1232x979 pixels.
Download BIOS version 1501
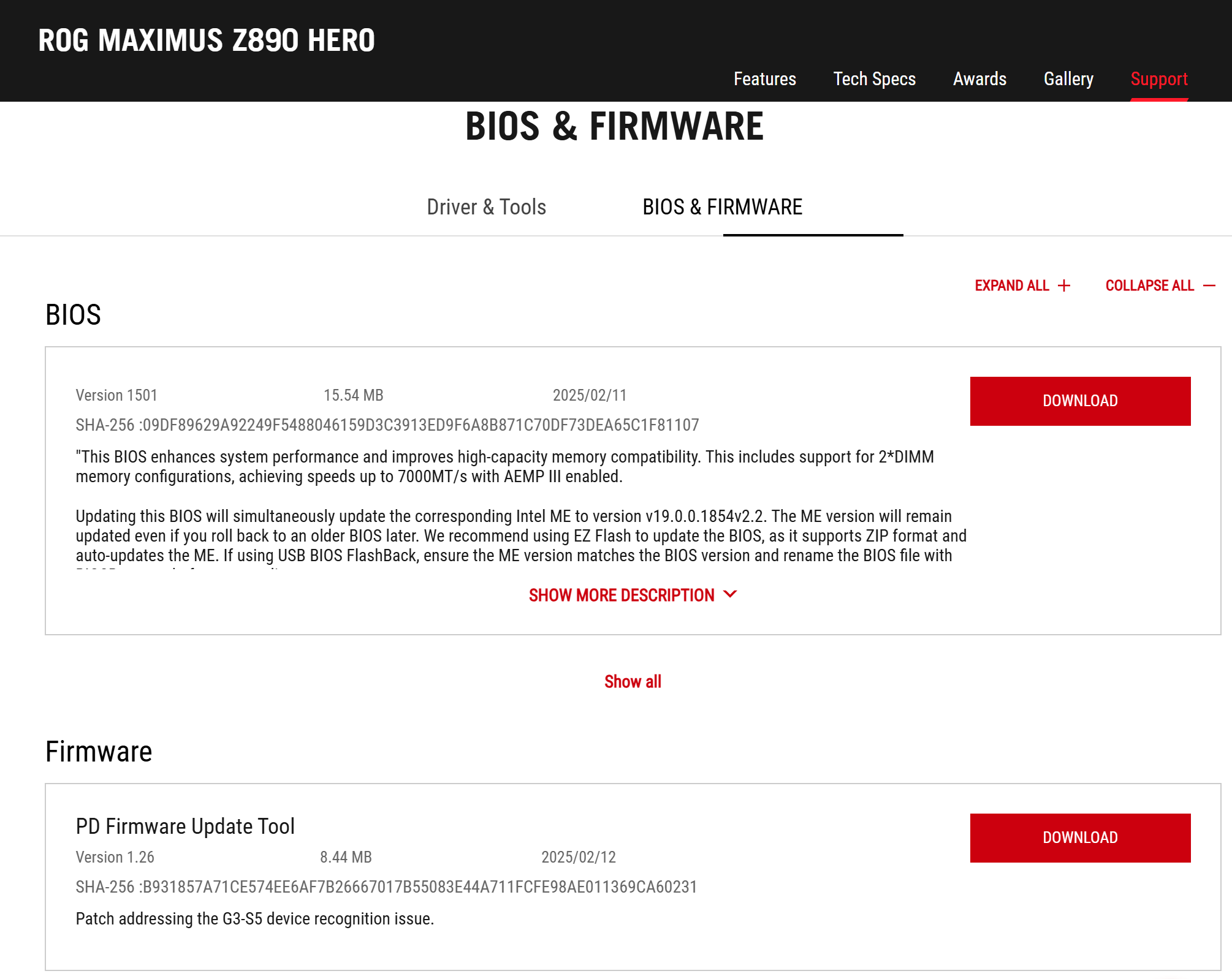1079,401
